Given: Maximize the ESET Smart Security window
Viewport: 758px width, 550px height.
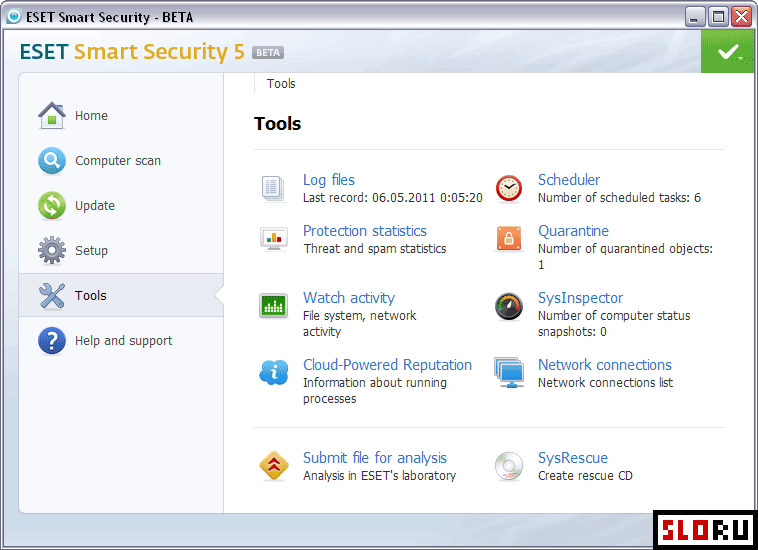Looking at the screenshot, I should (x=718, y=17).
